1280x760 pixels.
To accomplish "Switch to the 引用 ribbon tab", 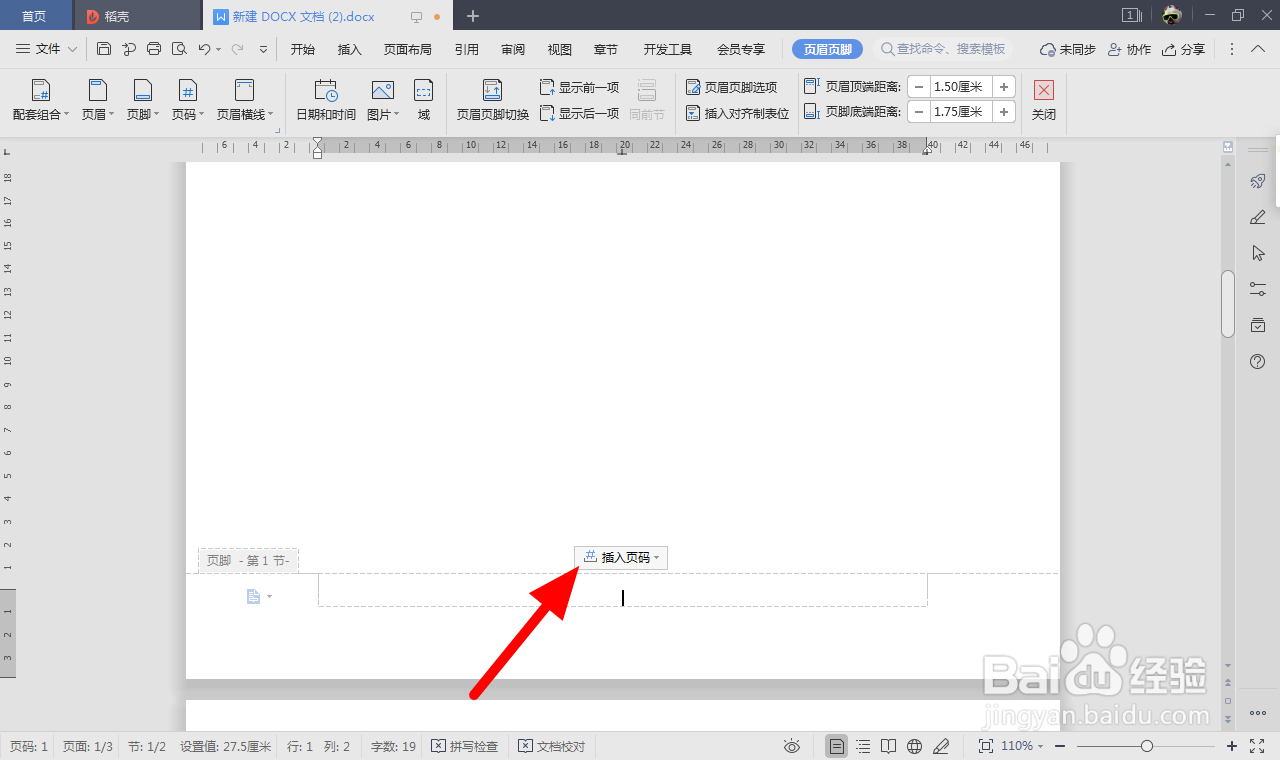I will (x=466, y=49).
